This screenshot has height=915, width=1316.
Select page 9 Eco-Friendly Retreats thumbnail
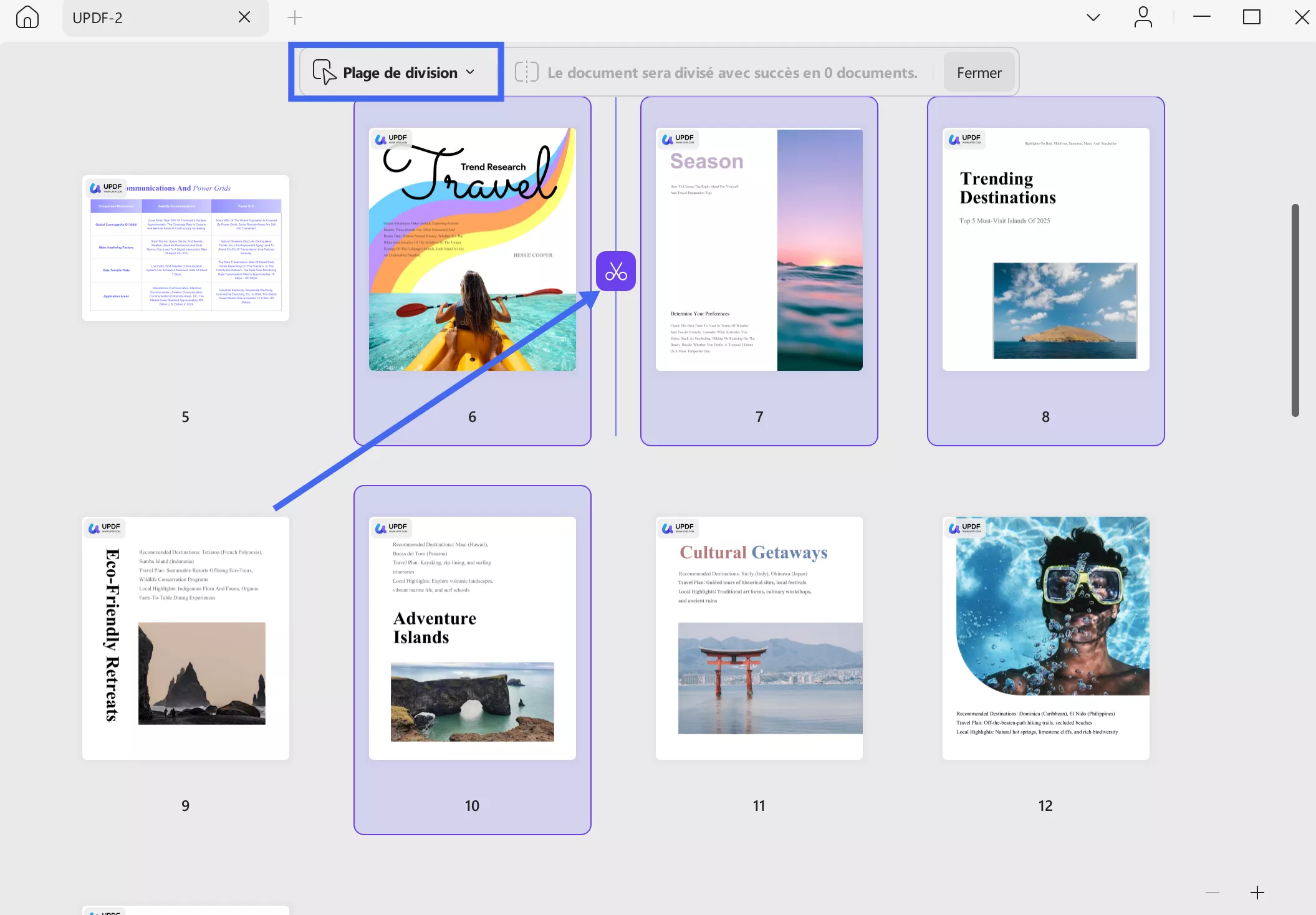click(x=185, y=638)
